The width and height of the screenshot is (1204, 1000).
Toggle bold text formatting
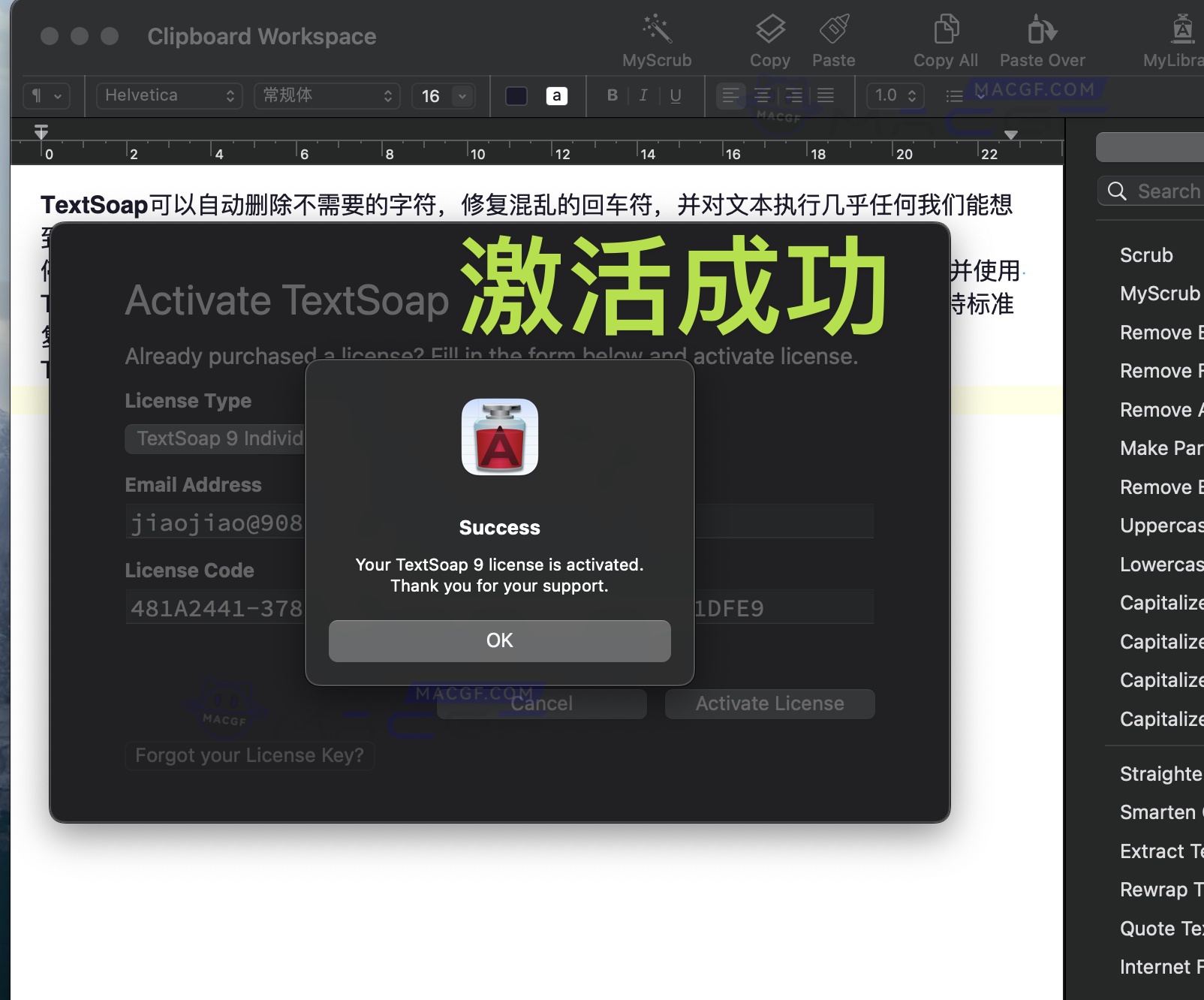[x=612, y=95]
